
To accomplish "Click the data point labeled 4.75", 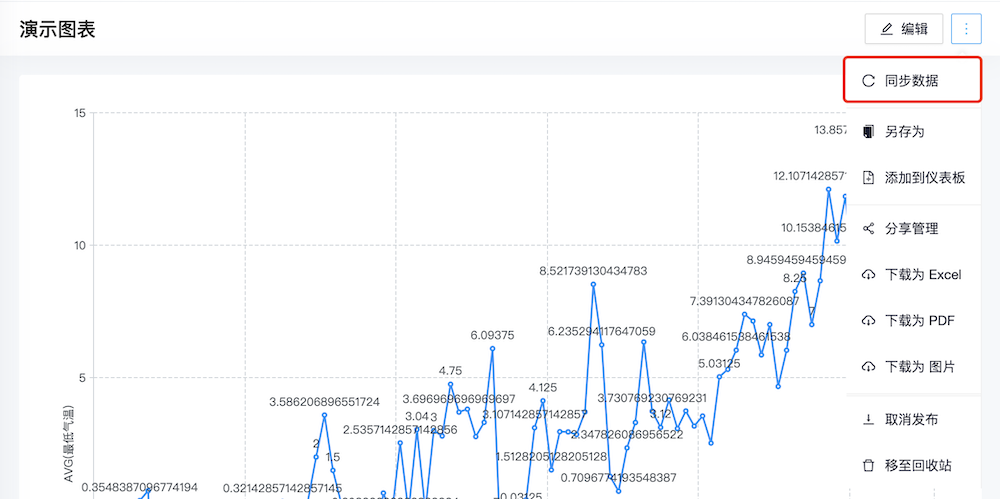I will click(450, 384).
